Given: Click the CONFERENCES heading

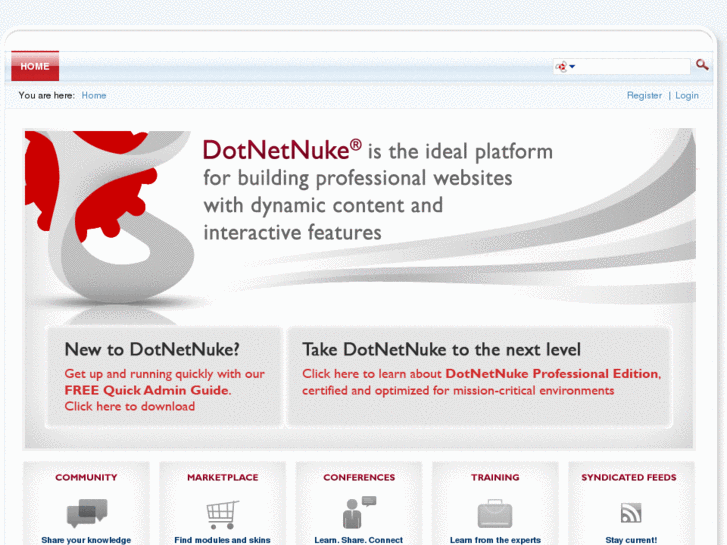Looking at the screenshot, I should pos(359,477).
